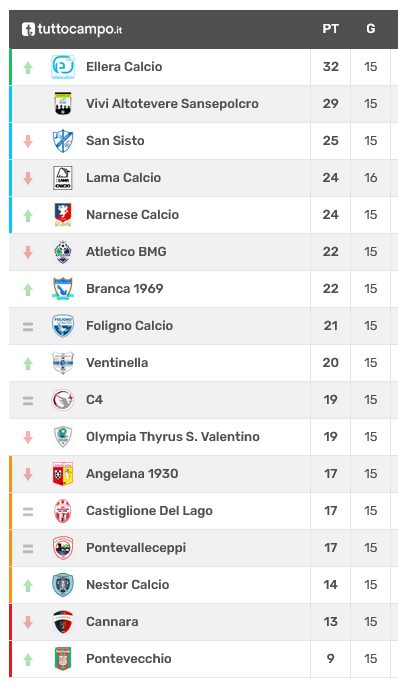
Task: Click the Pontevecchio team crest
Action: [x=63, y=659]
